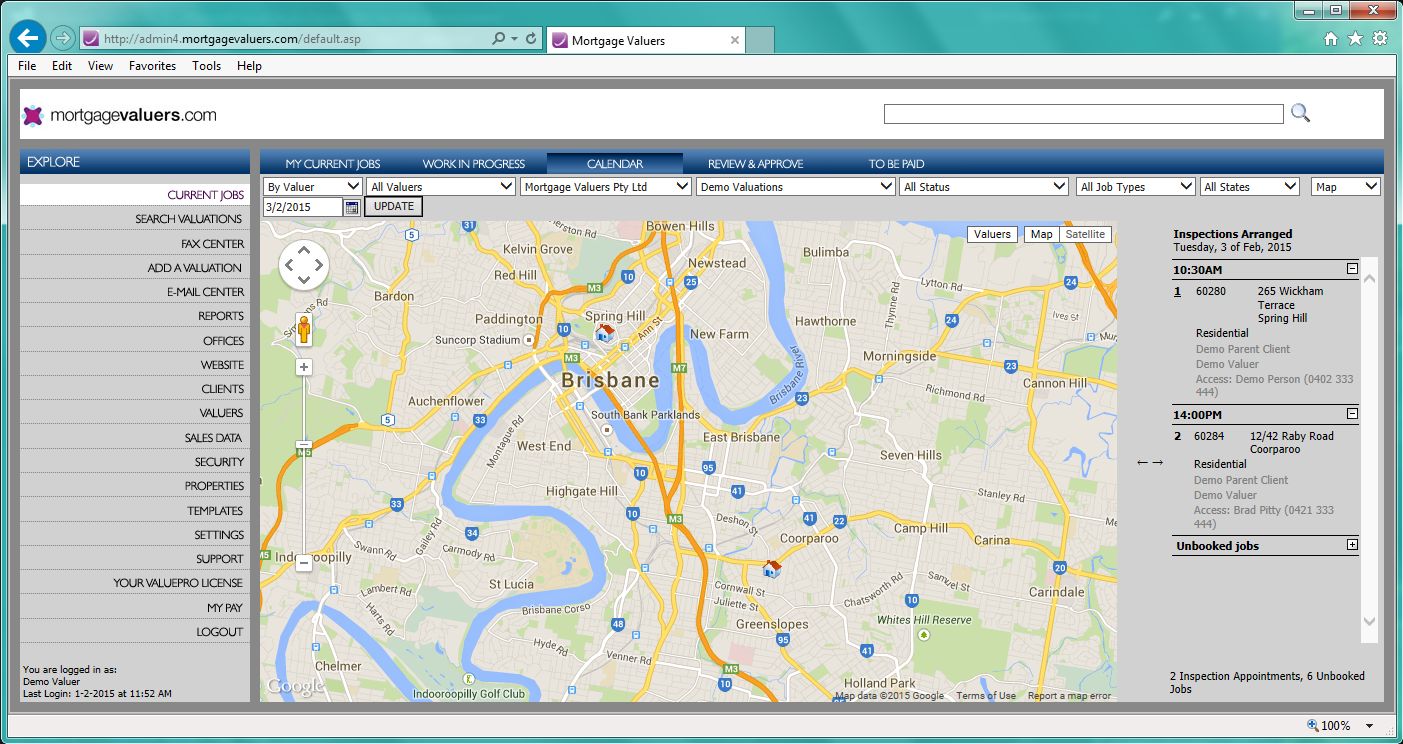The width and height of the screenshot is (1403, 744).
Task: Click the inspections panel scroll up arrow
Action: pyautogui.click(x=1369, y=278)
